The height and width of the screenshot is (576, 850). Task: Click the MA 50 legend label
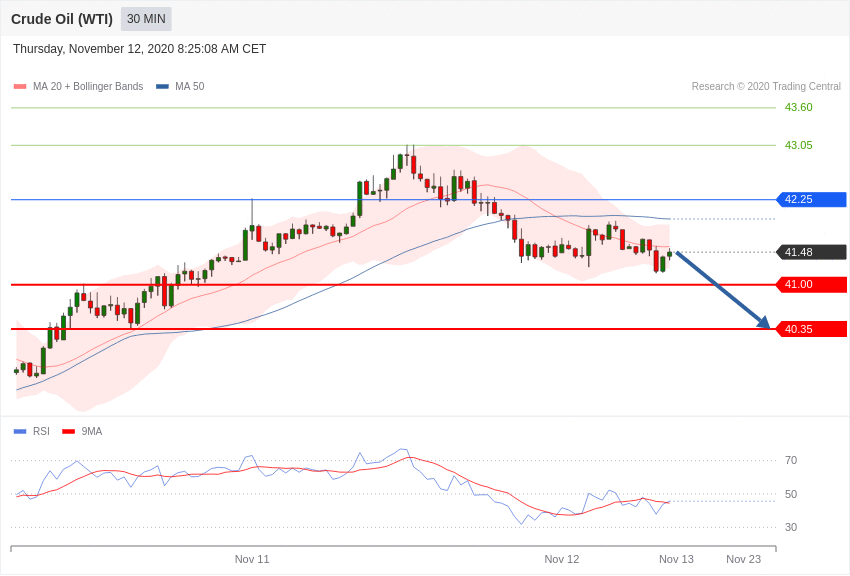pyautogui.click(x=190, y=87)
